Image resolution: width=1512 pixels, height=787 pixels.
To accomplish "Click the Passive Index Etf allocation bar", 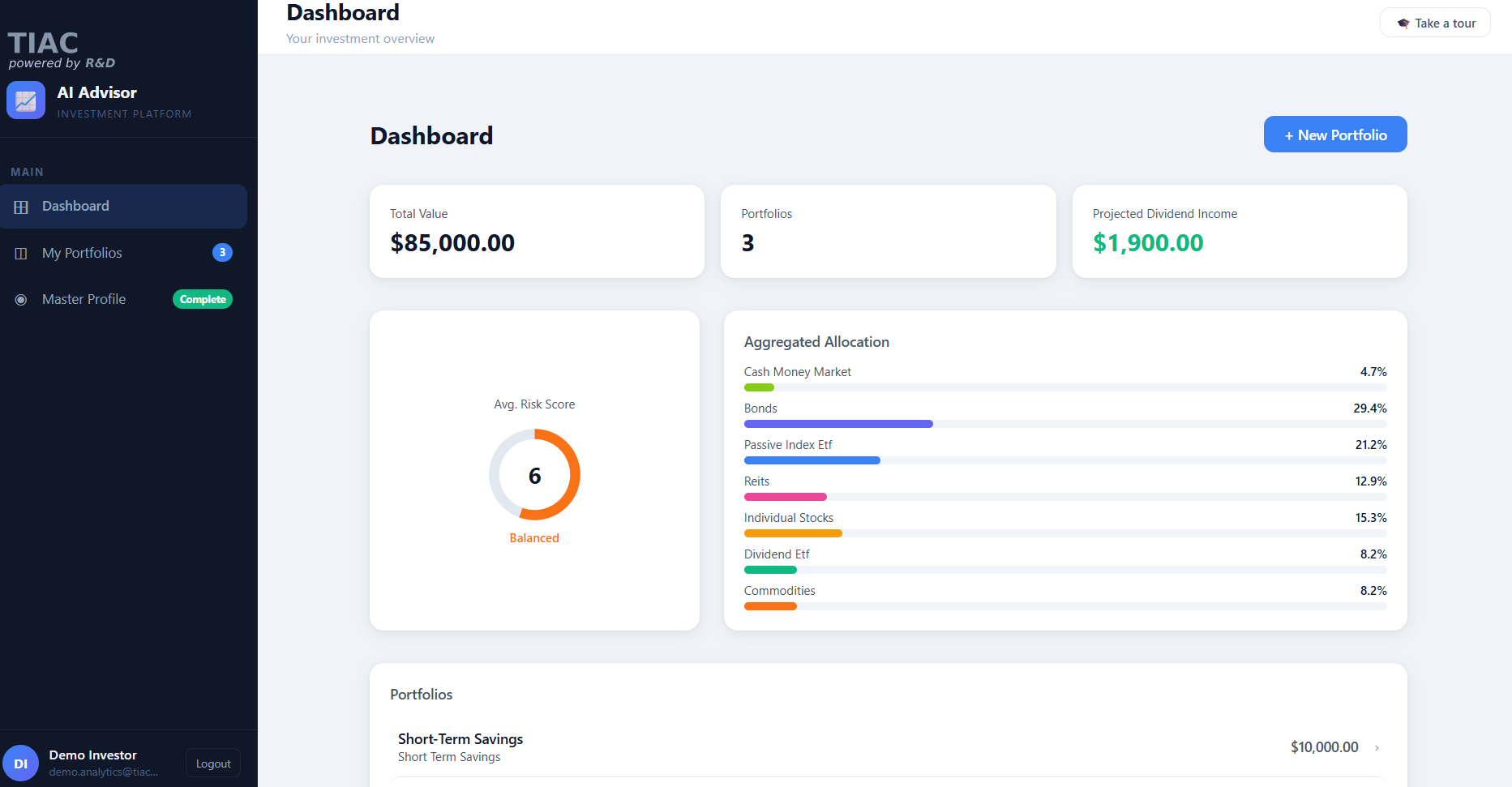I will [812, 460].
